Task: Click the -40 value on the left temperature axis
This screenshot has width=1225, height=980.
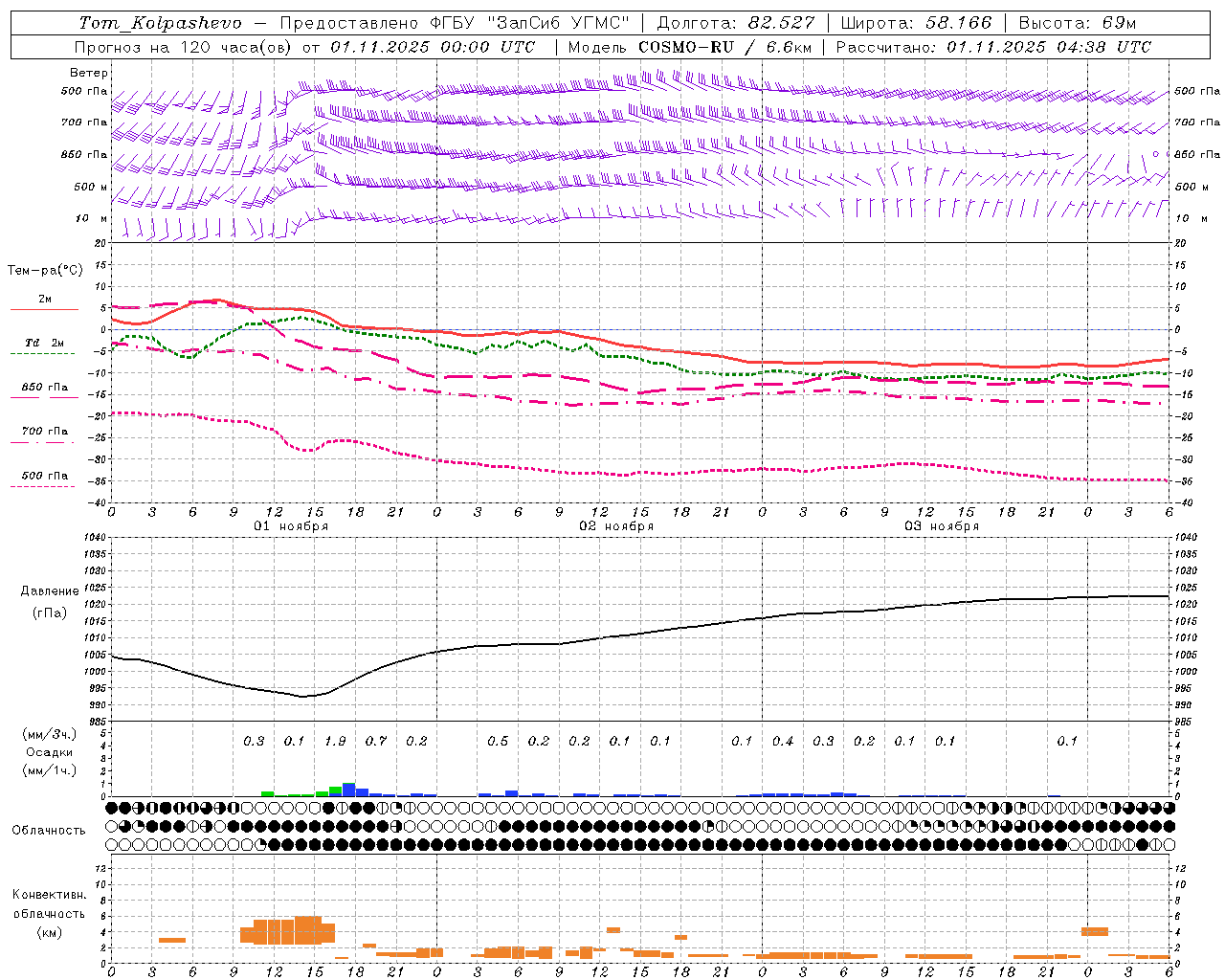Action: 98,502
